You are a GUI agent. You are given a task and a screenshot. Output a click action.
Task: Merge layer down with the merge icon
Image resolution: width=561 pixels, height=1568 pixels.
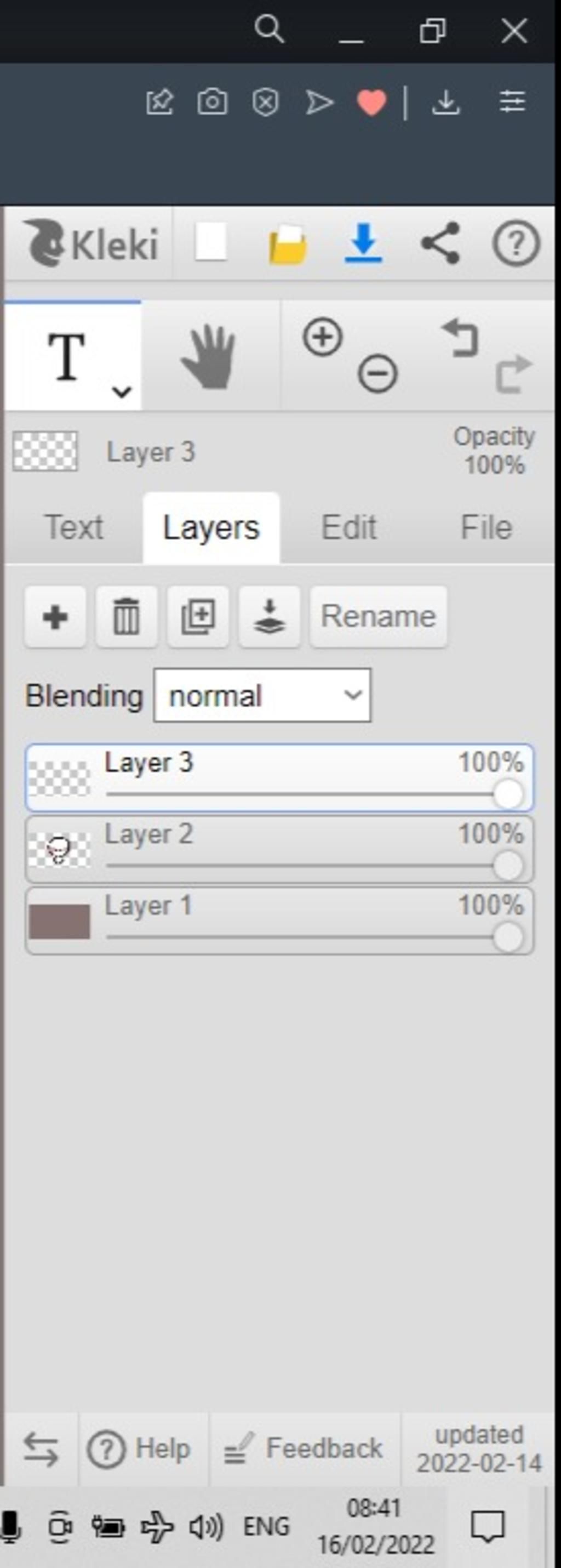click(270, 617)
